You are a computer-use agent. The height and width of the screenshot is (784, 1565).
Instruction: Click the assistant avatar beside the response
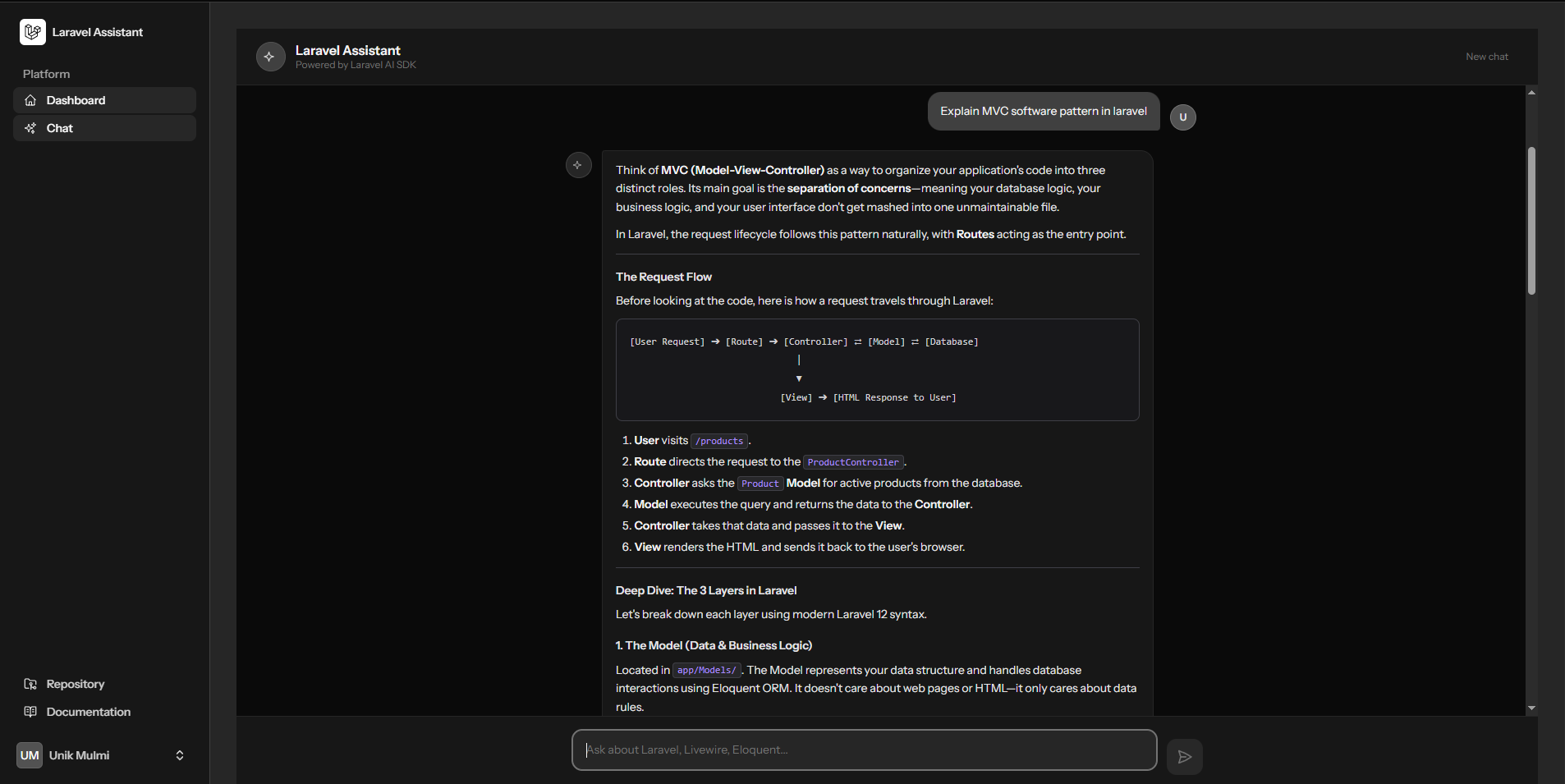(x=578, y=165)
